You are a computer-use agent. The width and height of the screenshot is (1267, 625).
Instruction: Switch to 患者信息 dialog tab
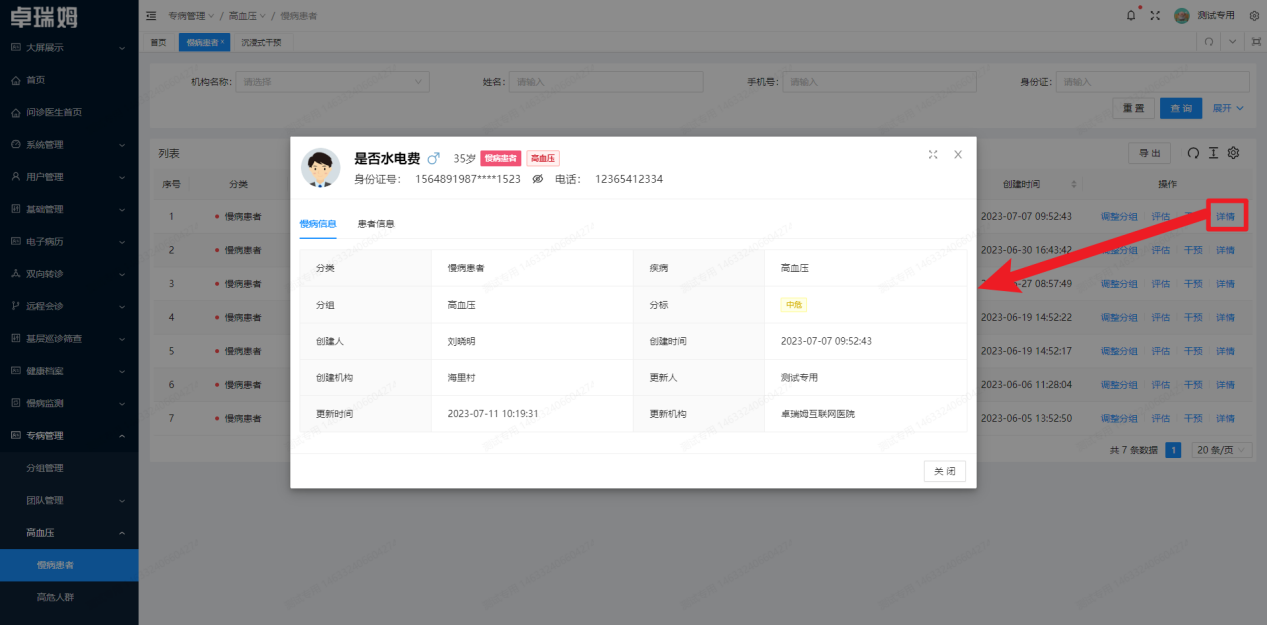pyautogui.click(x=376, y=224)
